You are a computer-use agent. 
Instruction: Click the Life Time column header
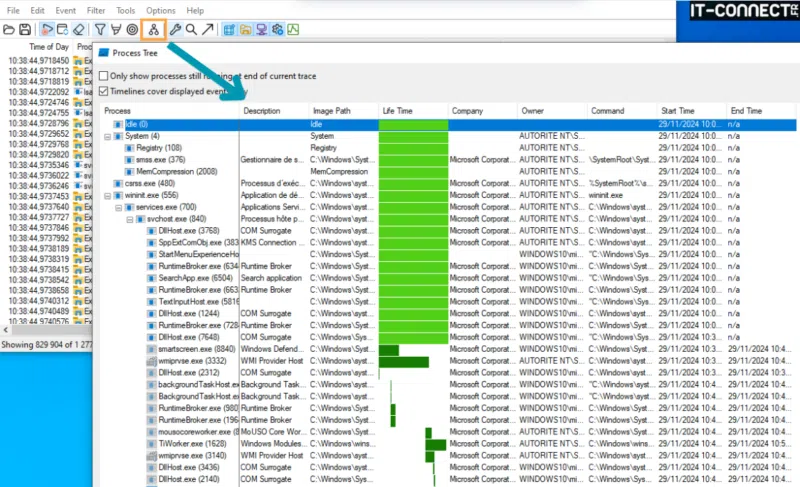[x=413, y=111]
